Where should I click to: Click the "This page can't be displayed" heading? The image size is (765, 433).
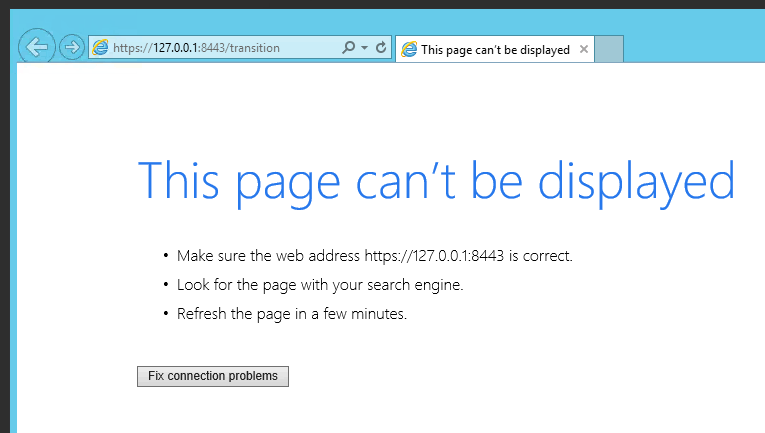pyautogui.click(x=435, y=181)
